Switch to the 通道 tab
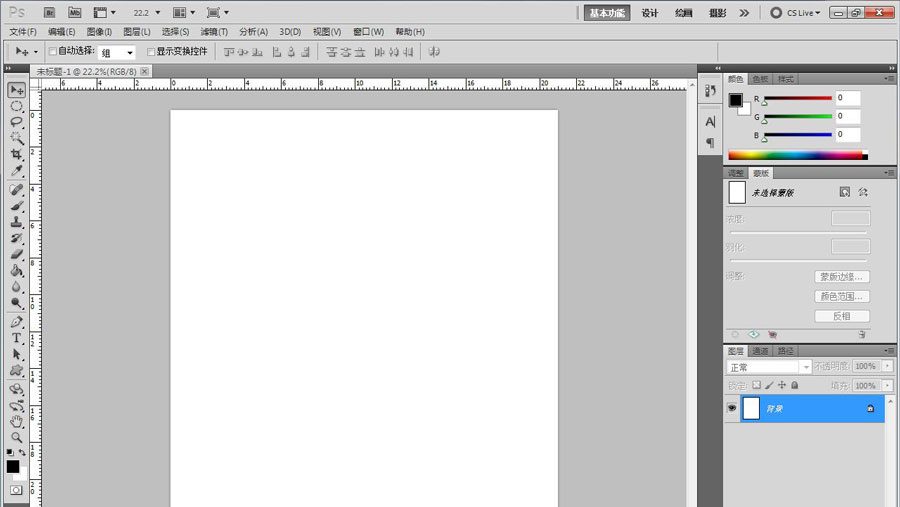 (761, 351)
